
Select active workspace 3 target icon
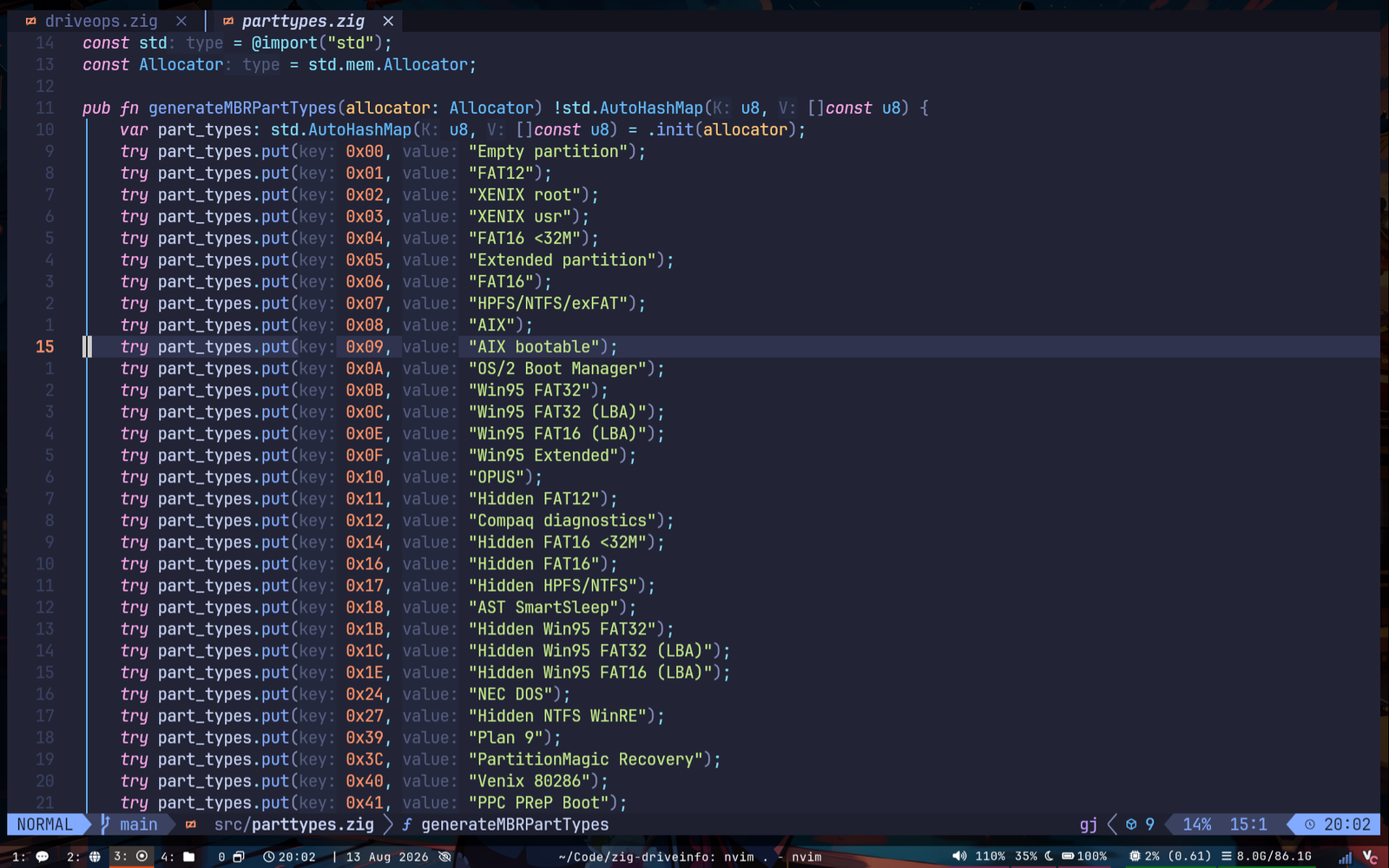pyautogui.click(x=142, y=856)
